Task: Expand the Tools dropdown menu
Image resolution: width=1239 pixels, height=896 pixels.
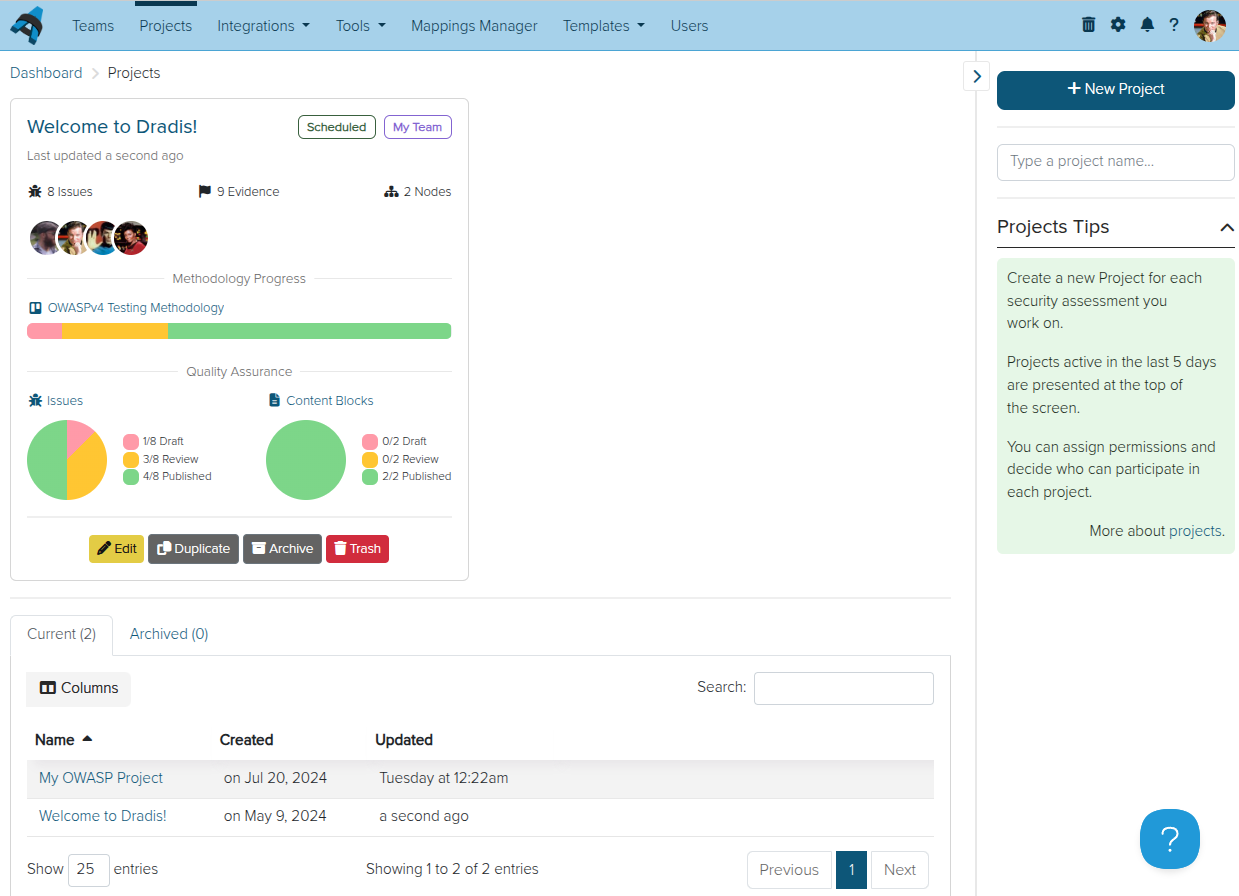Action: (x=361, y=26)
